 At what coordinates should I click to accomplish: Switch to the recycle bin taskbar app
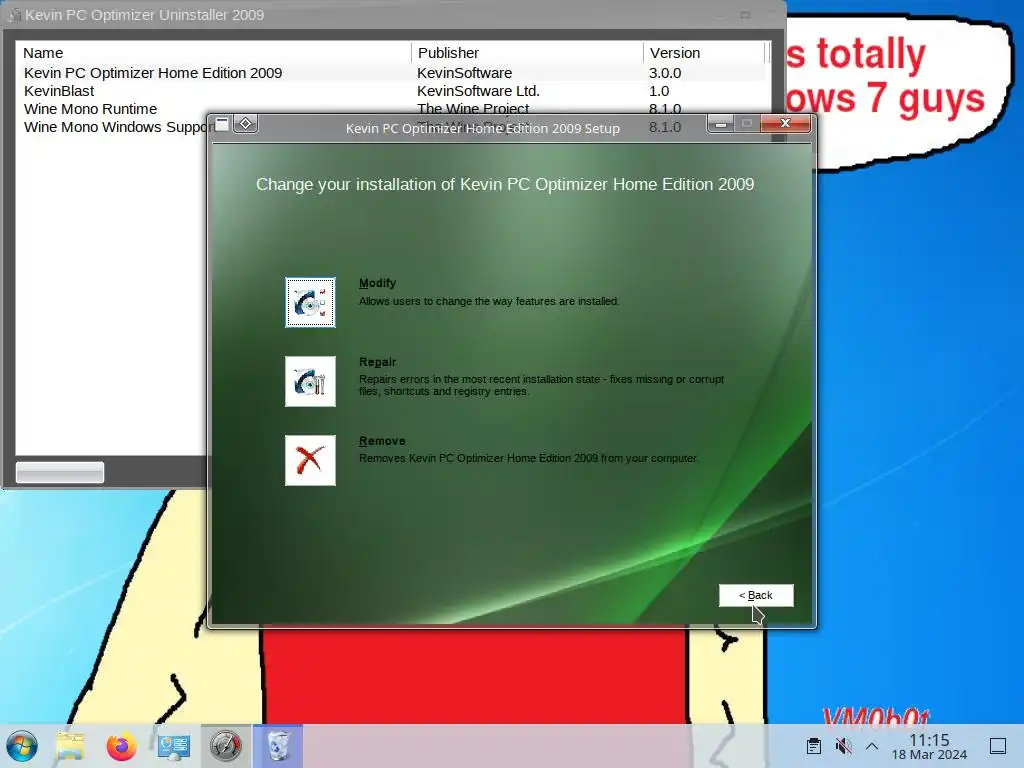[278, 746]
